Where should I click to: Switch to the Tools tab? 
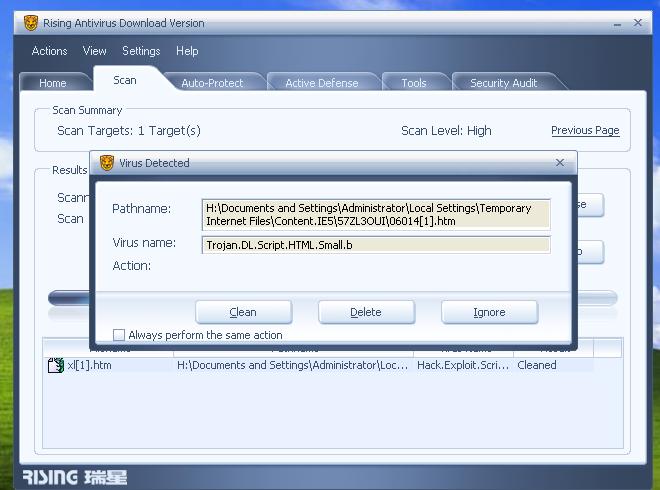point(414,83)
